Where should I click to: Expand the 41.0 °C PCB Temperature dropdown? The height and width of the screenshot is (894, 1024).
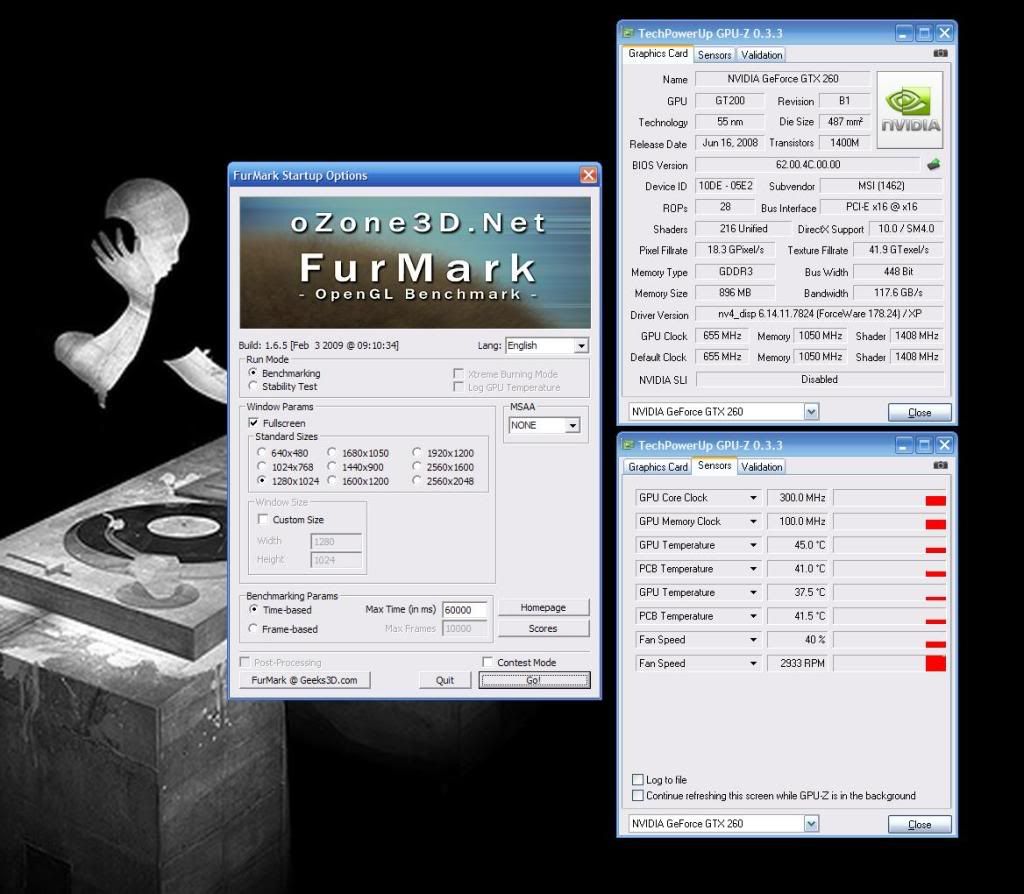753,569
